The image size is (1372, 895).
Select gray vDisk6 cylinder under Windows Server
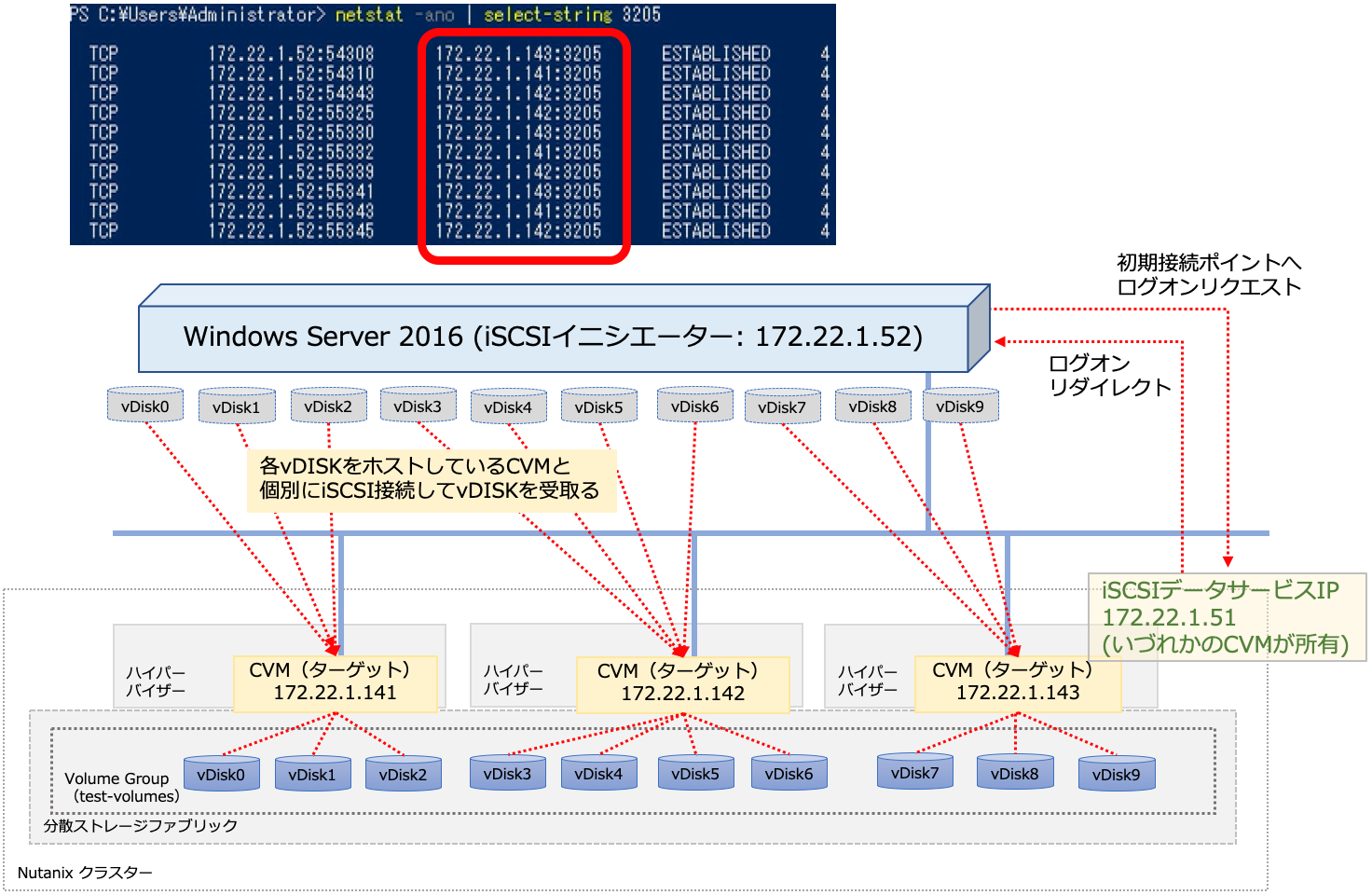click(695, 406)
